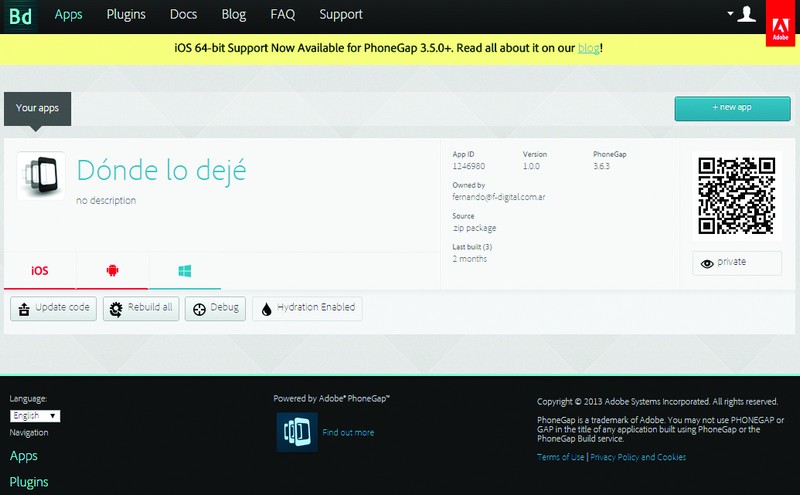This screenshot has height=495, width=800.
Task: Click the Adobe logo badge
Action: click(781, 23)
